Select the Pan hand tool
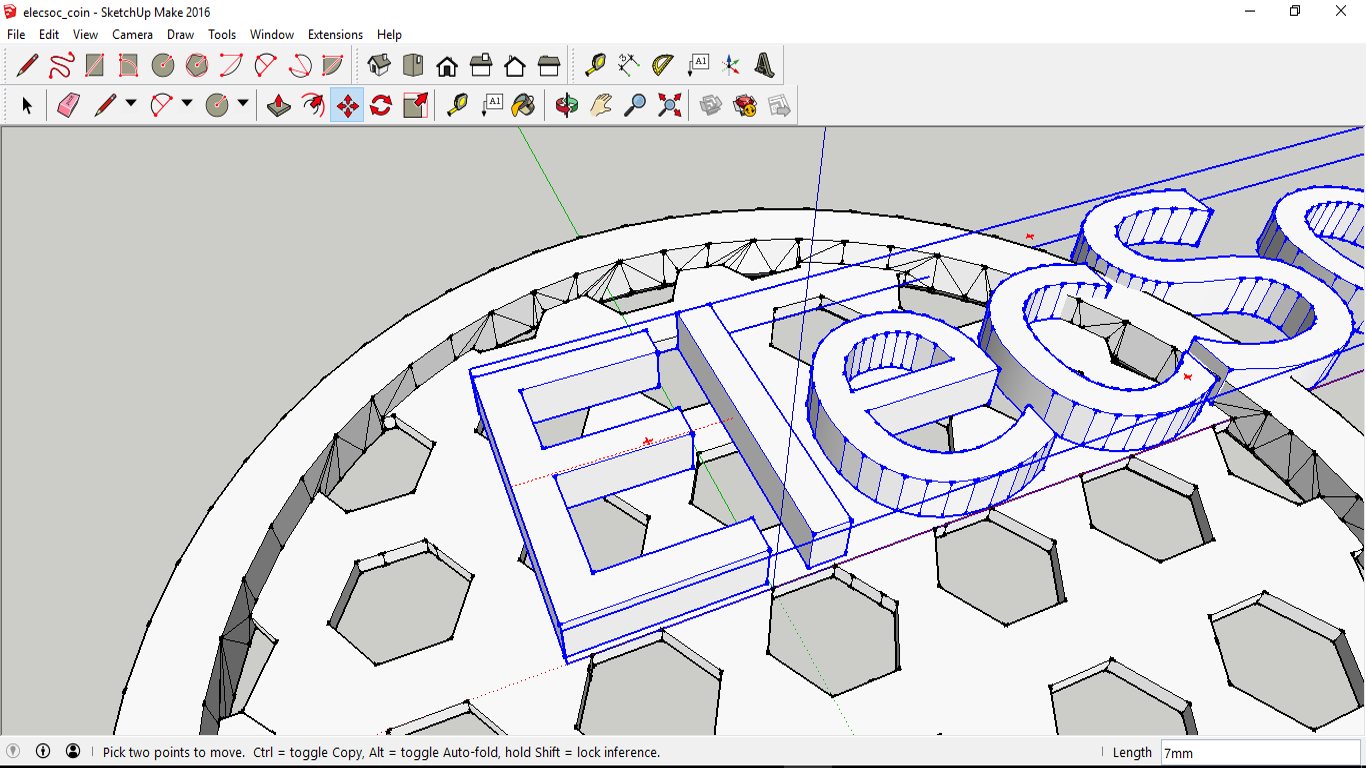Viewport: 1366px width, 768px height. click(x=601, y=105)
